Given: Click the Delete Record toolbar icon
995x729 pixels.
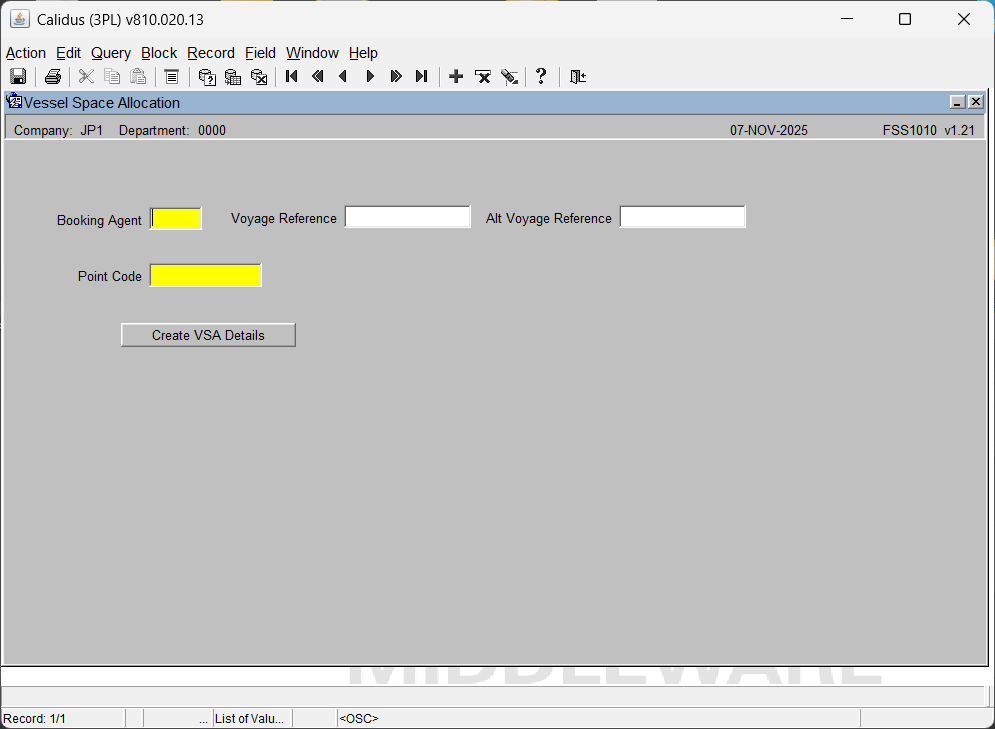Looking at the screenshot, I should 483,77.
